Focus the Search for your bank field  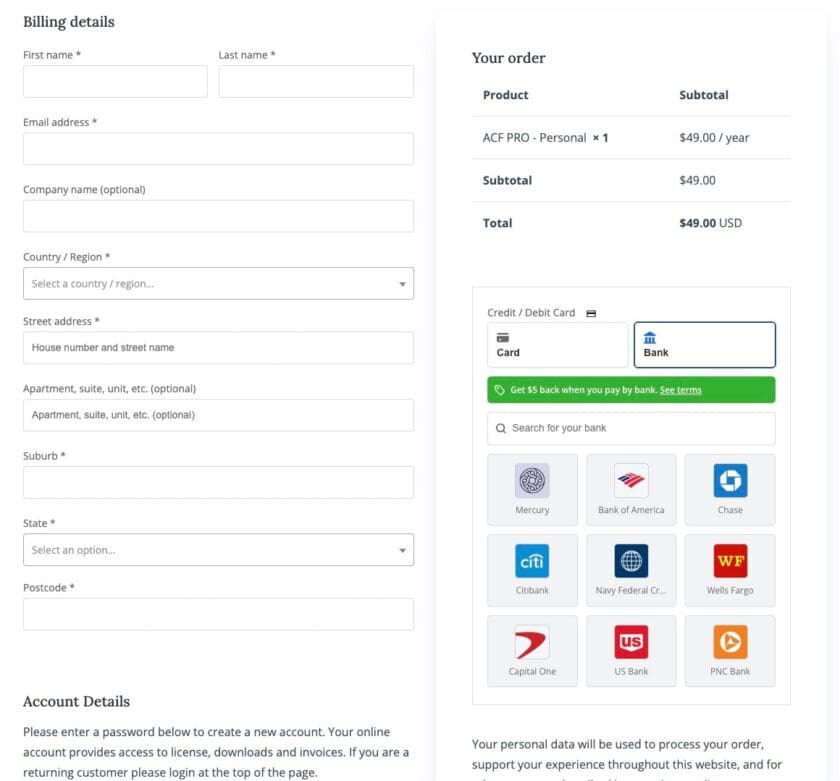(631, 428)
